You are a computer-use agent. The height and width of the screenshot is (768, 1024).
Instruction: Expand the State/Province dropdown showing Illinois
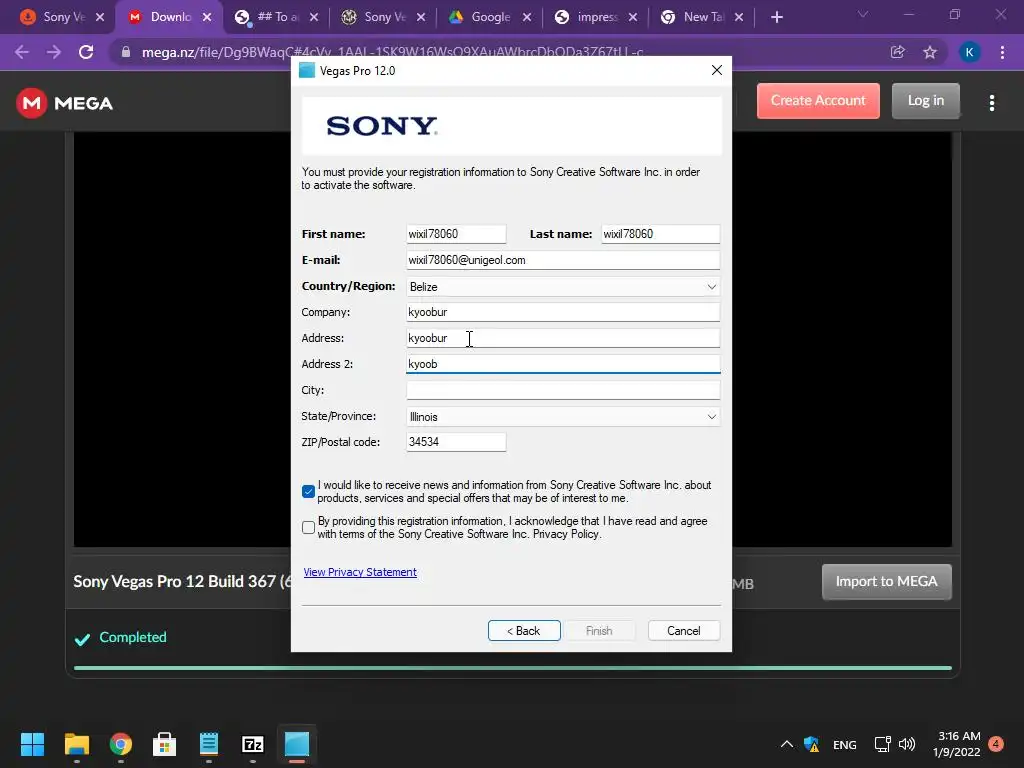click(x=563, y=417)
